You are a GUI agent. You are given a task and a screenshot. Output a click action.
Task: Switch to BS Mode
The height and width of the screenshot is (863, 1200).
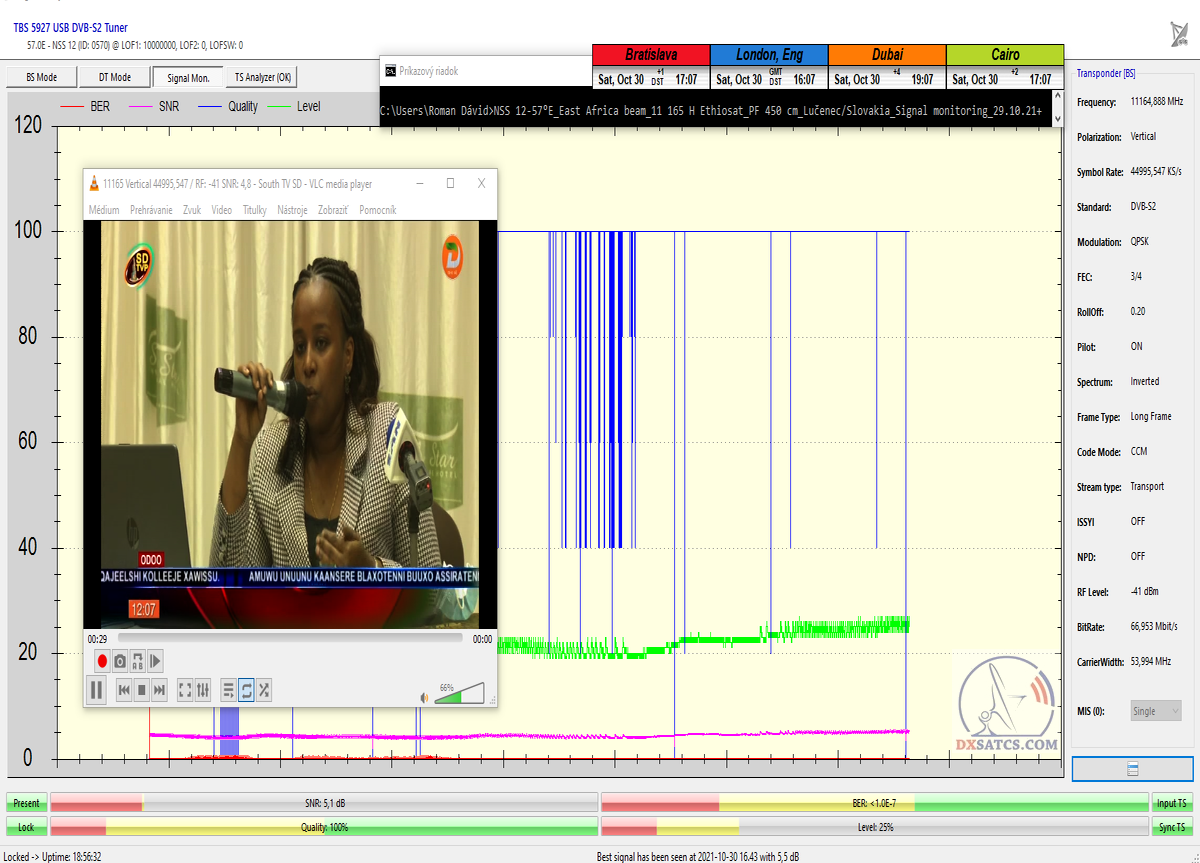click(x=41, y=77)
